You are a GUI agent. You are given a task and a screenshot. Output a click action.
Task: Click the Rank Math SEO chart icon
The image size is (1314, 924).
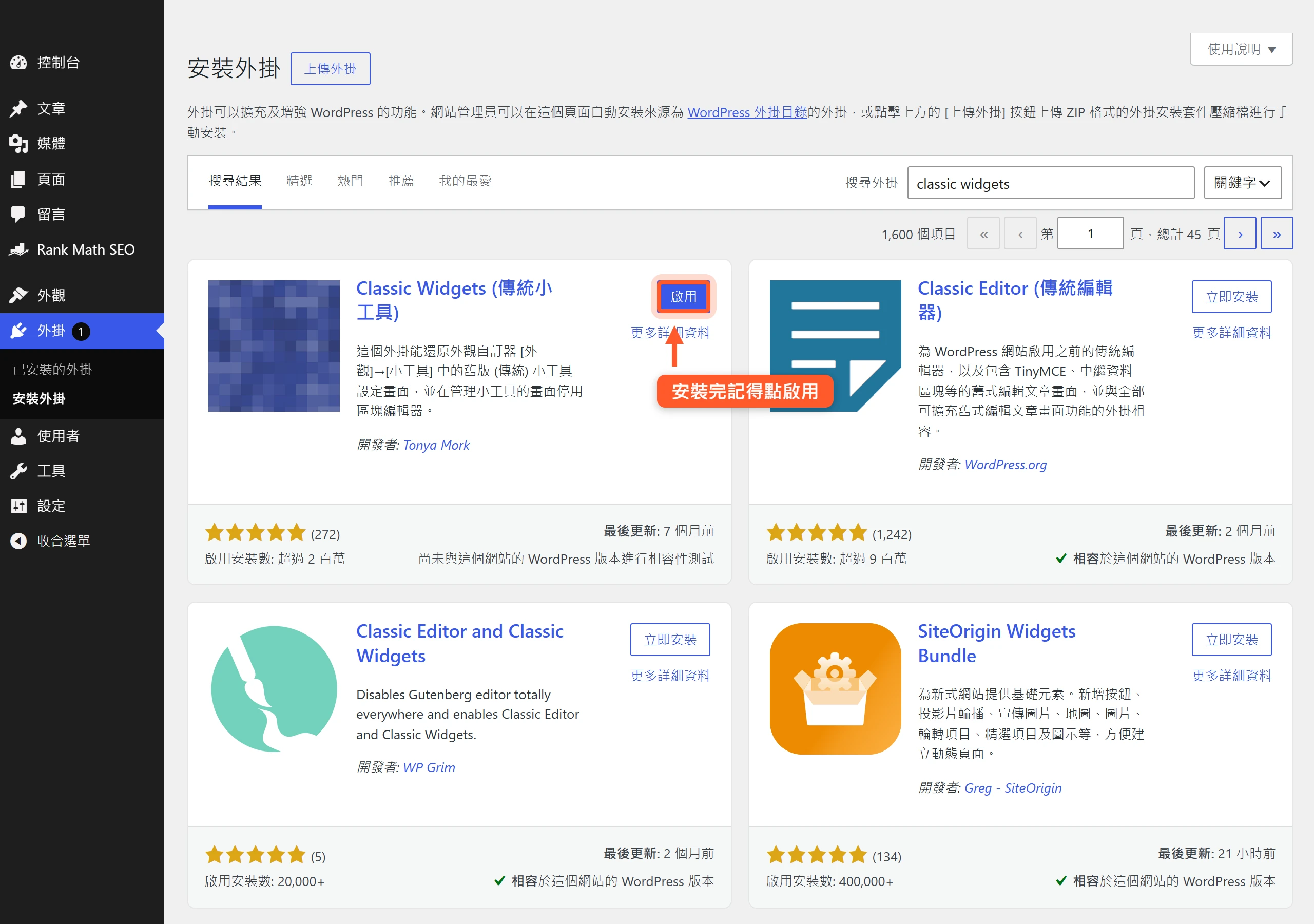click(x=18, y=249)
